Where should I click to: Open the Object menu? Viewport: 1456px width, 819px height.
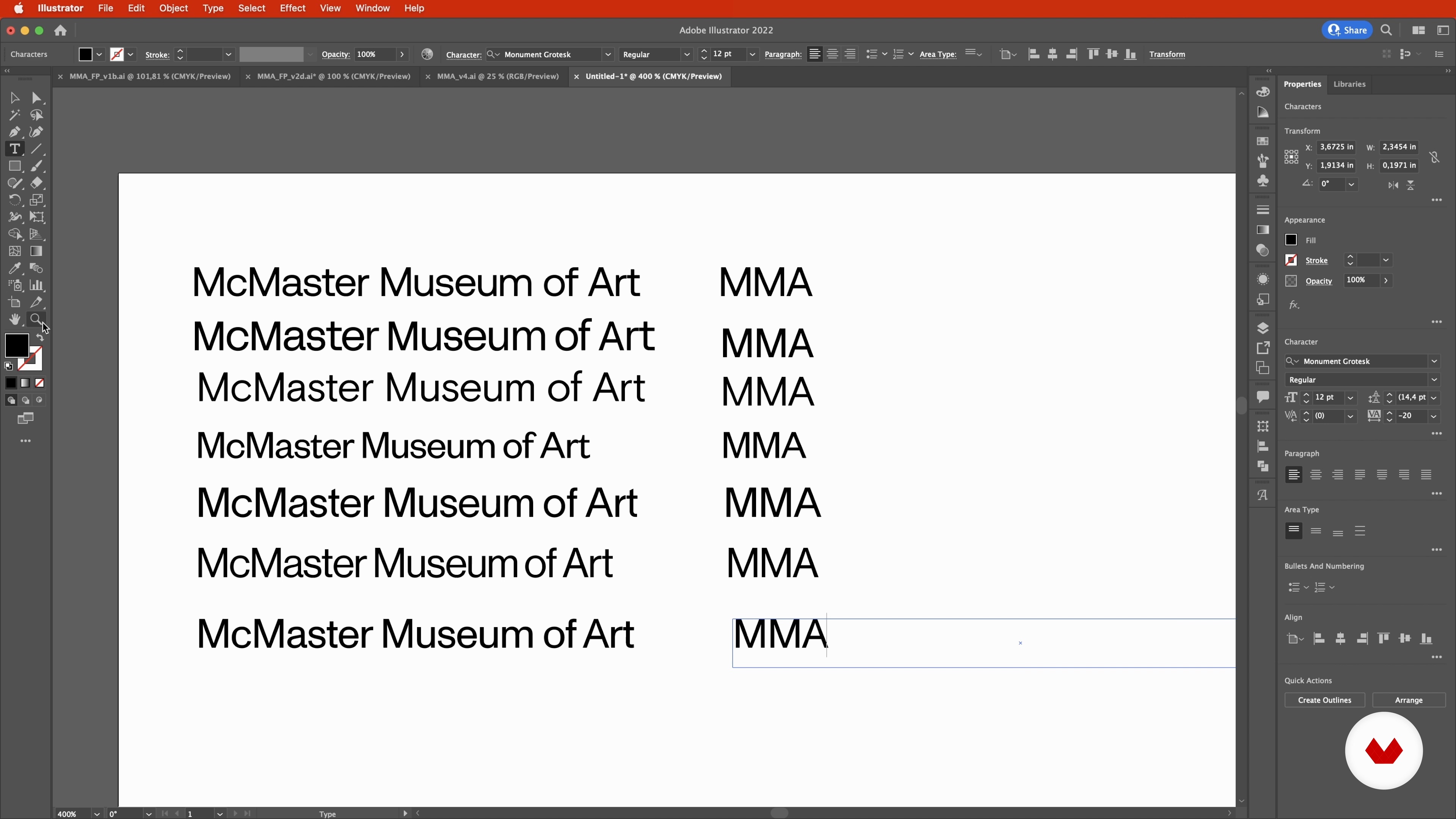point(173,8)
